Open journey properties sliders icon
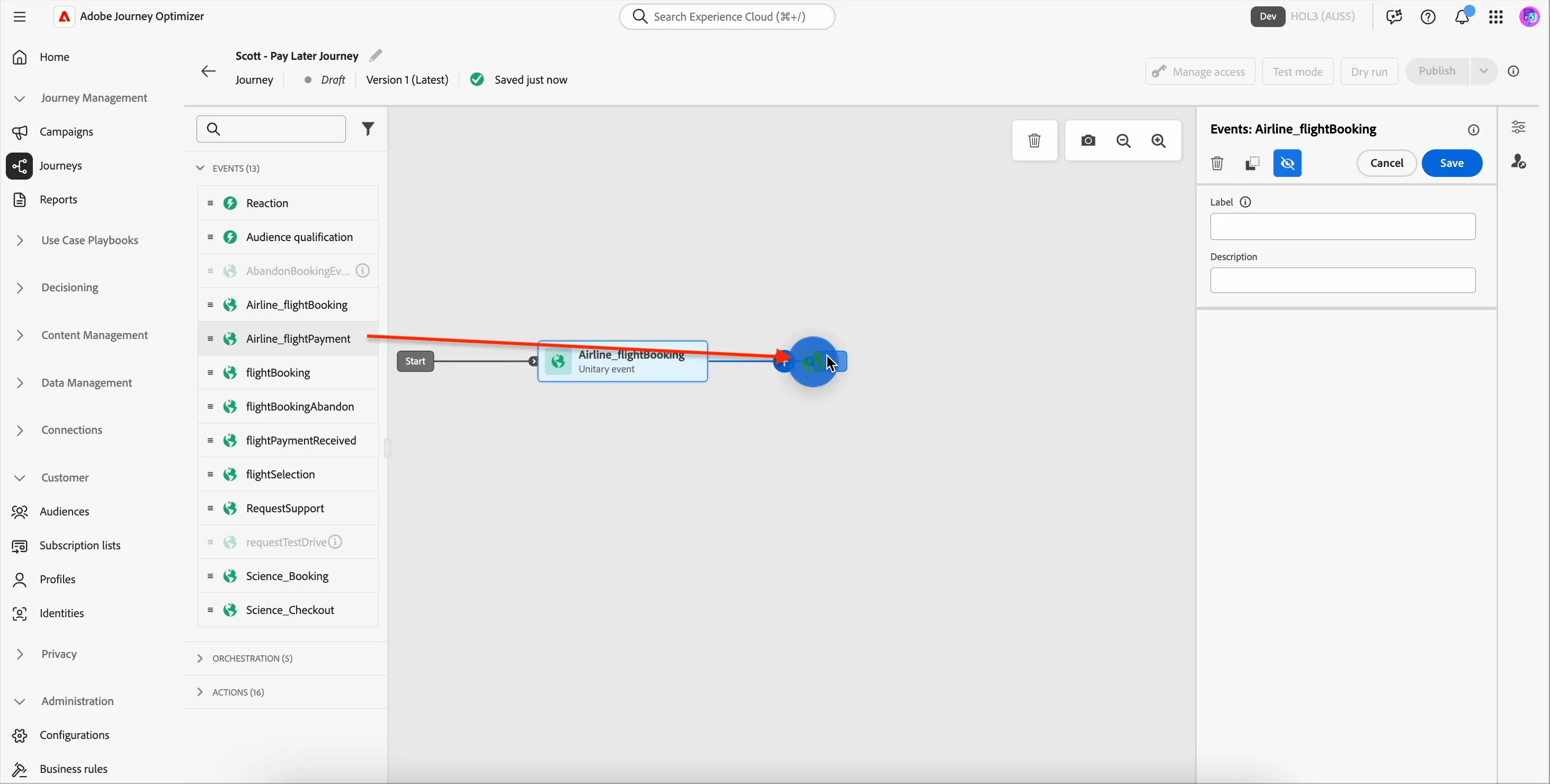 point(1518,127)
